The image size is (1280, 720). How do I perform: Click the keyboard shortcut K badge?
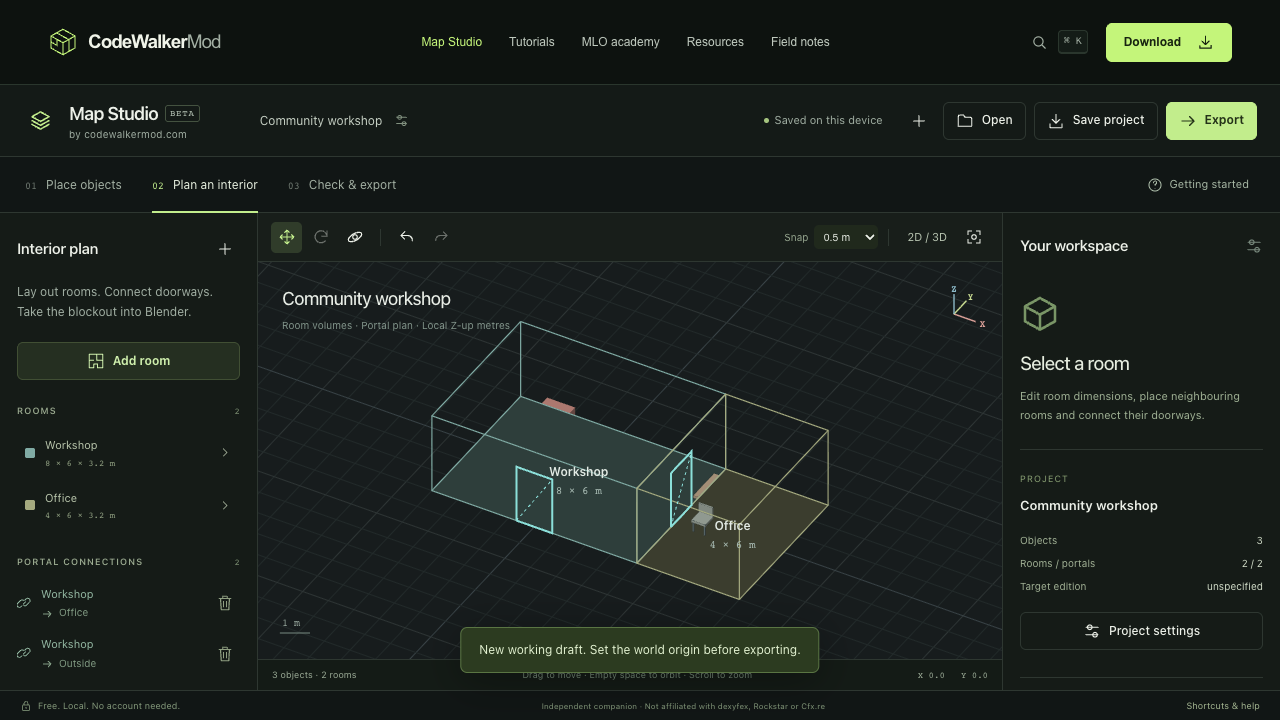[x=1073, y=42]
